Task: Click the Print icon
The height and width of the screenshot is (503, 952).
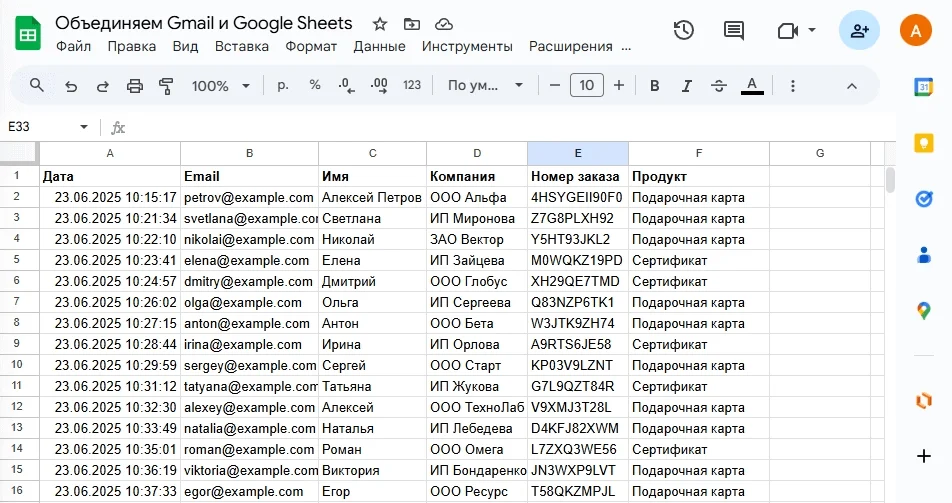Action: (x=135, y=86)
